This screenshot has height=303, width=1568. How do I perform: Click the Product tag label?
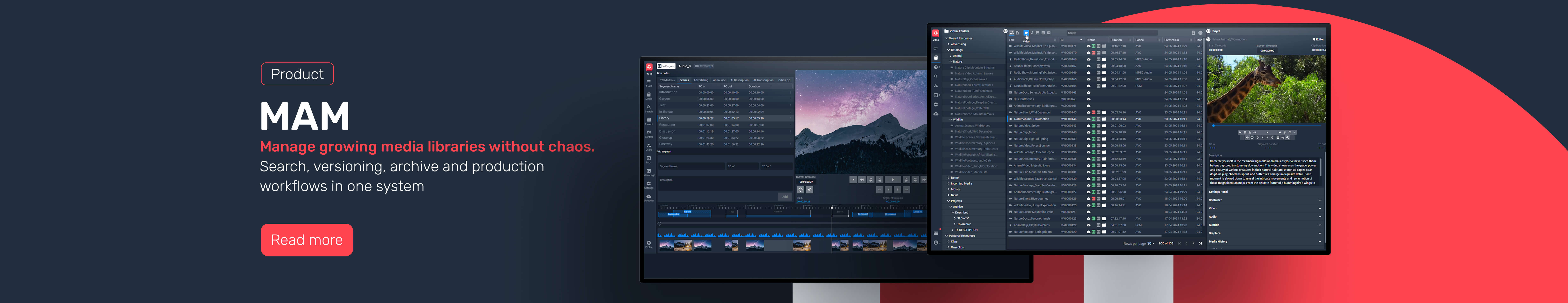tap(297, 74)
